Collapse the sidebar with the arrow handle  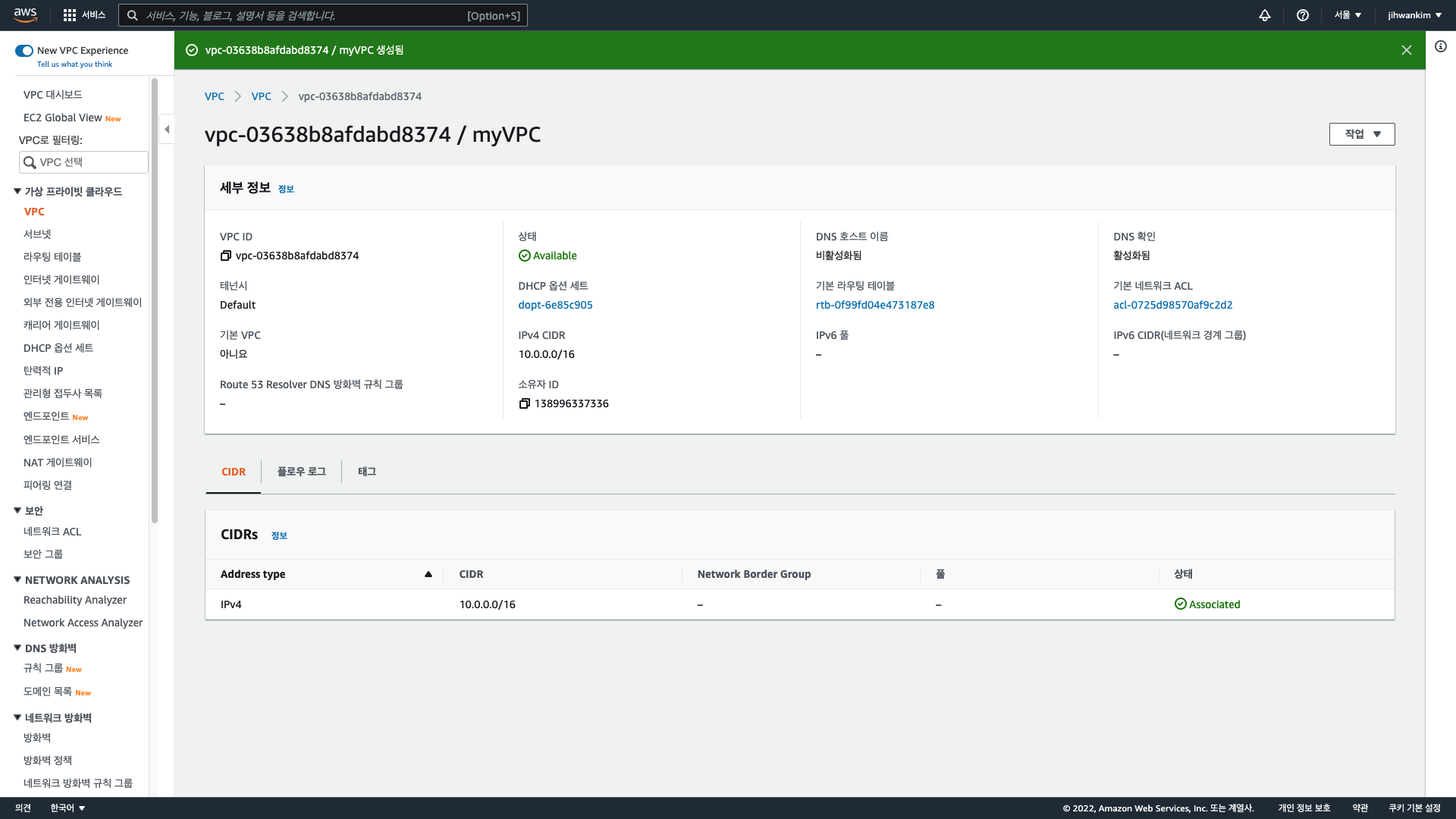click(167, 129)
